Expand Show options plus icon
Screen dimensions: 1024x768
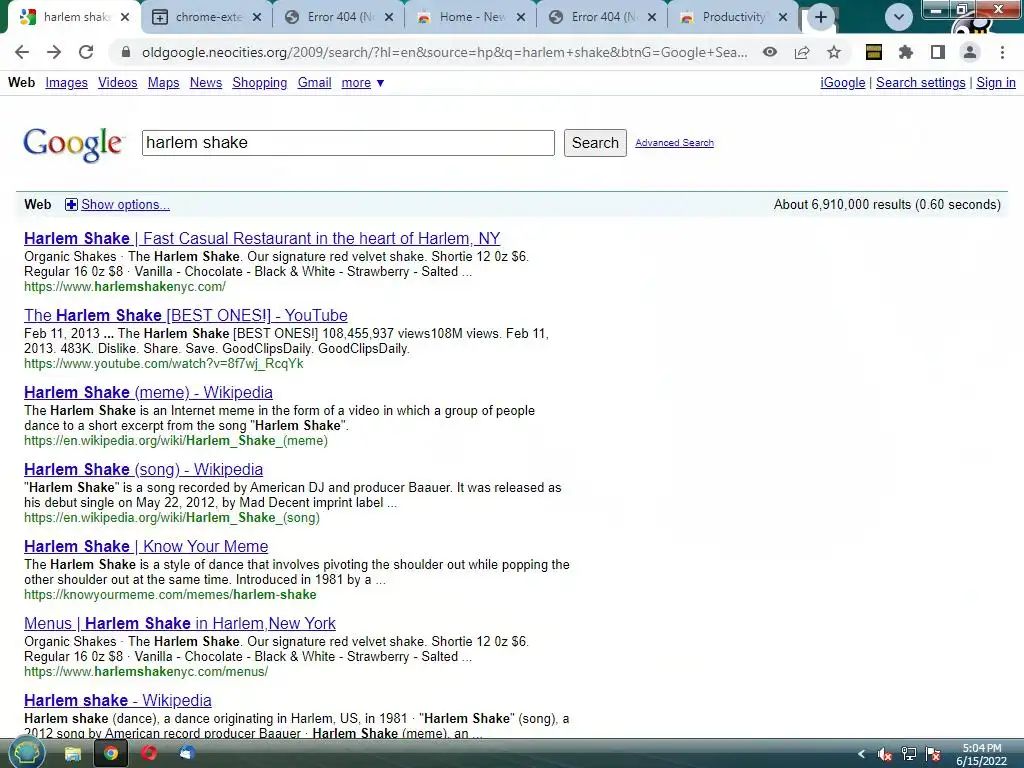[71, 205]
